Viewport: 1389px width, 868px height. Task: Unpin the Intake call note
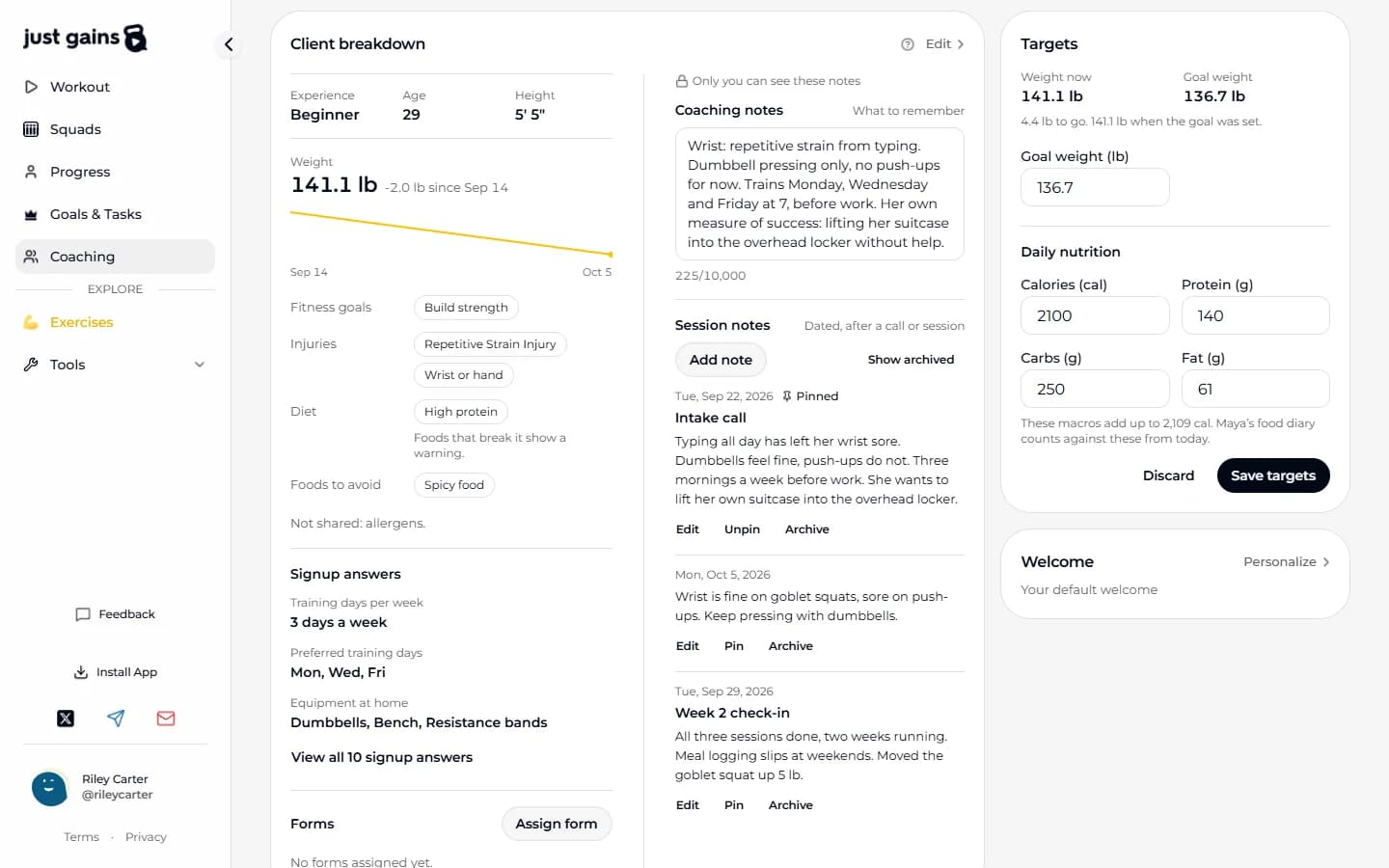pos(742,529)
